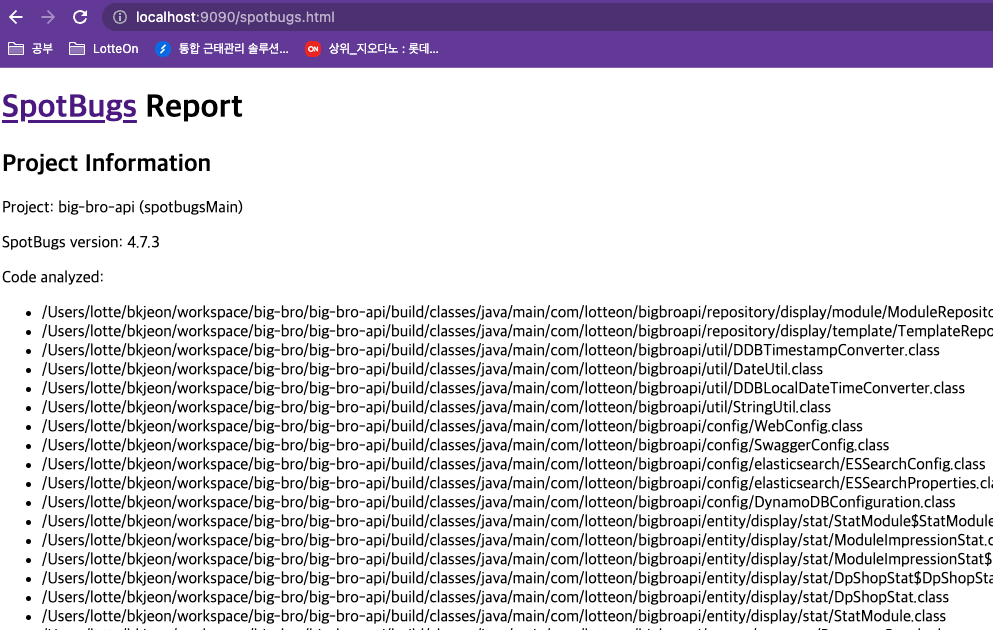Reload the SpotBugs report page
The image size is (993, 630).
tap(80, 17)
